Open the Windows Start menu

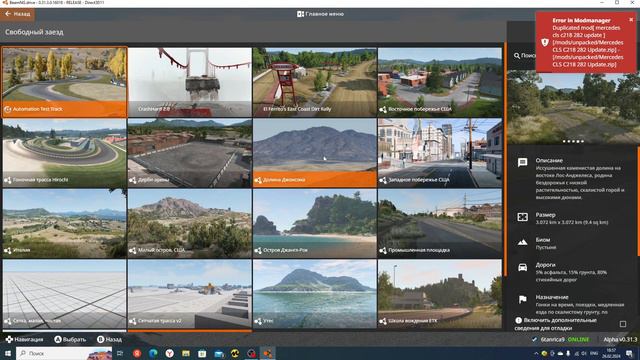(8, 353)
